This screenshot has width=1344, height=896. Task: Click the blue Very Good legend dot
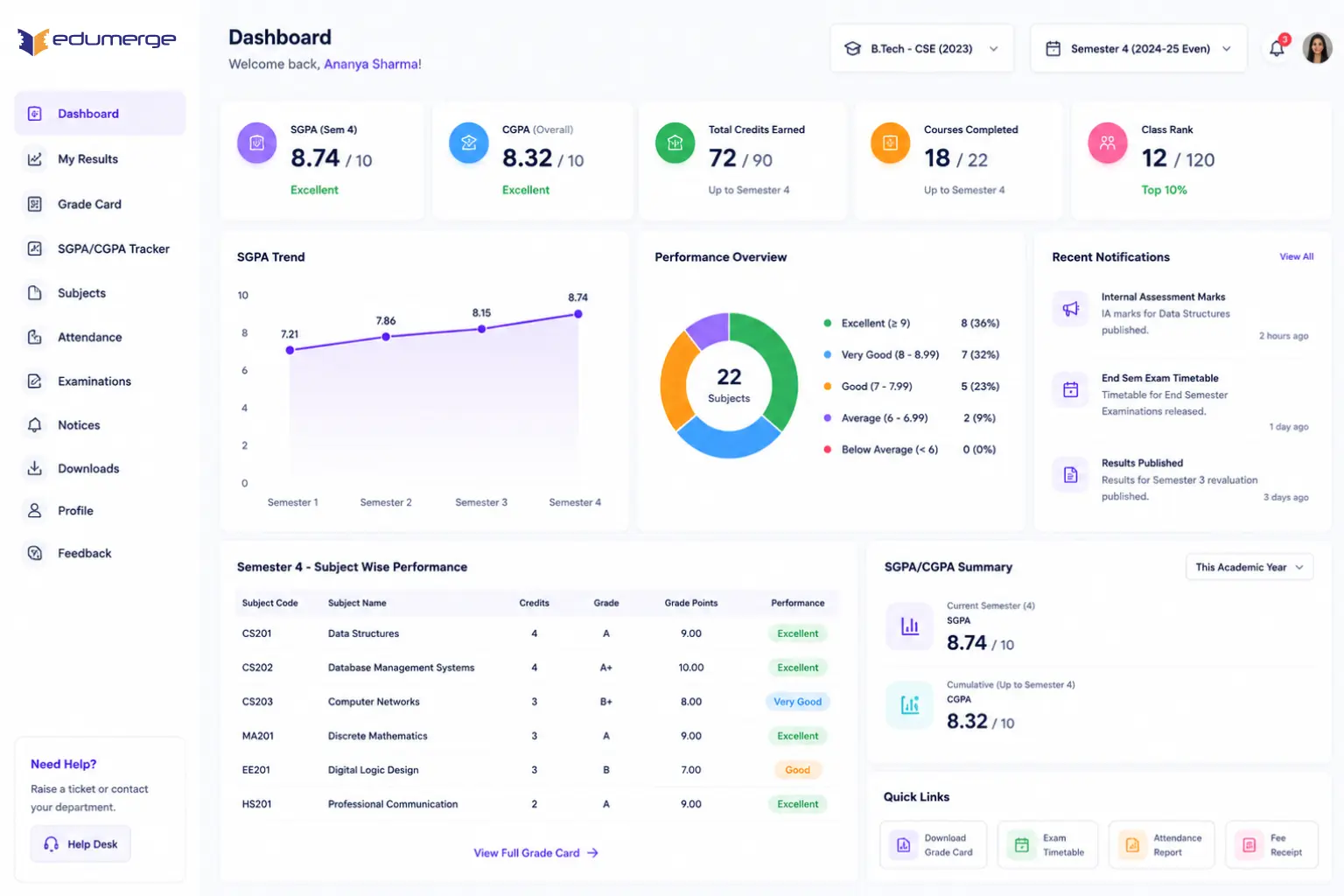click(828, 354)
